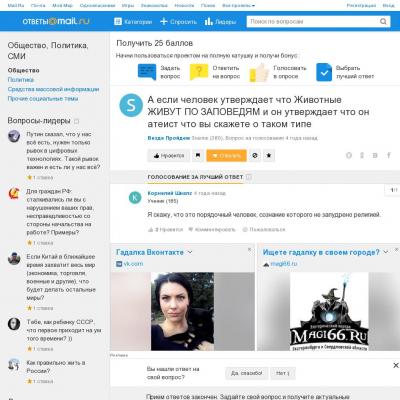Expand the magi66.ru ad chevron
The width and height of the screenshot is (400, 400).
[x=386, y=252]
